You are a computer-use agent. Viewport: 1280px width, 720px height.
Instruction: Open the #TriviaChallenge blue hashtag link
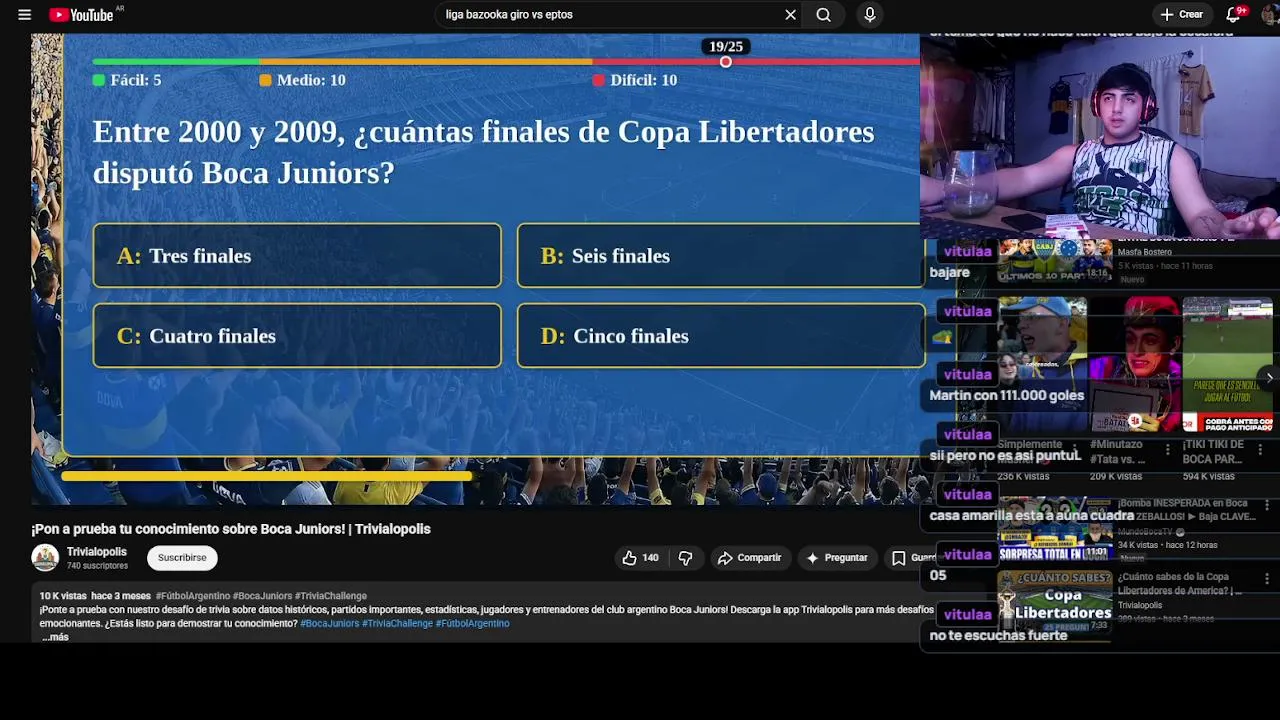coord(397,623)
